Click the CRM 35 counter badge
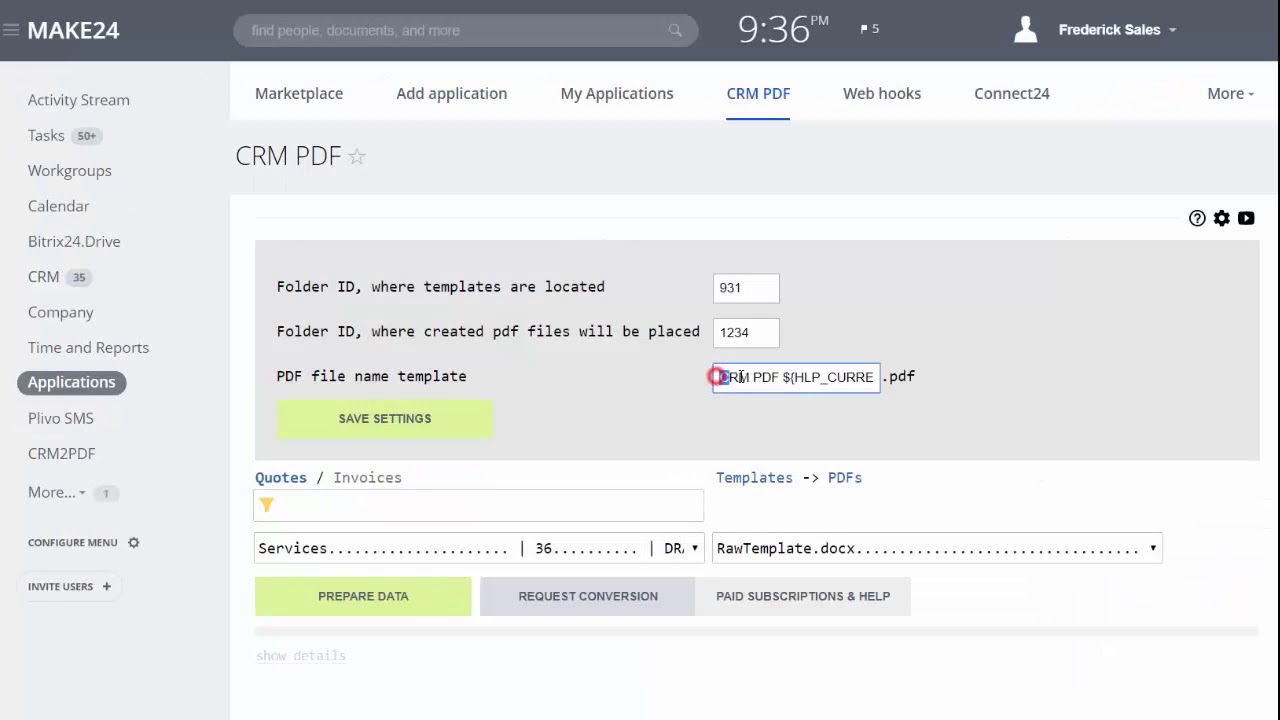 pyautogui.click(x=78, y=277)
